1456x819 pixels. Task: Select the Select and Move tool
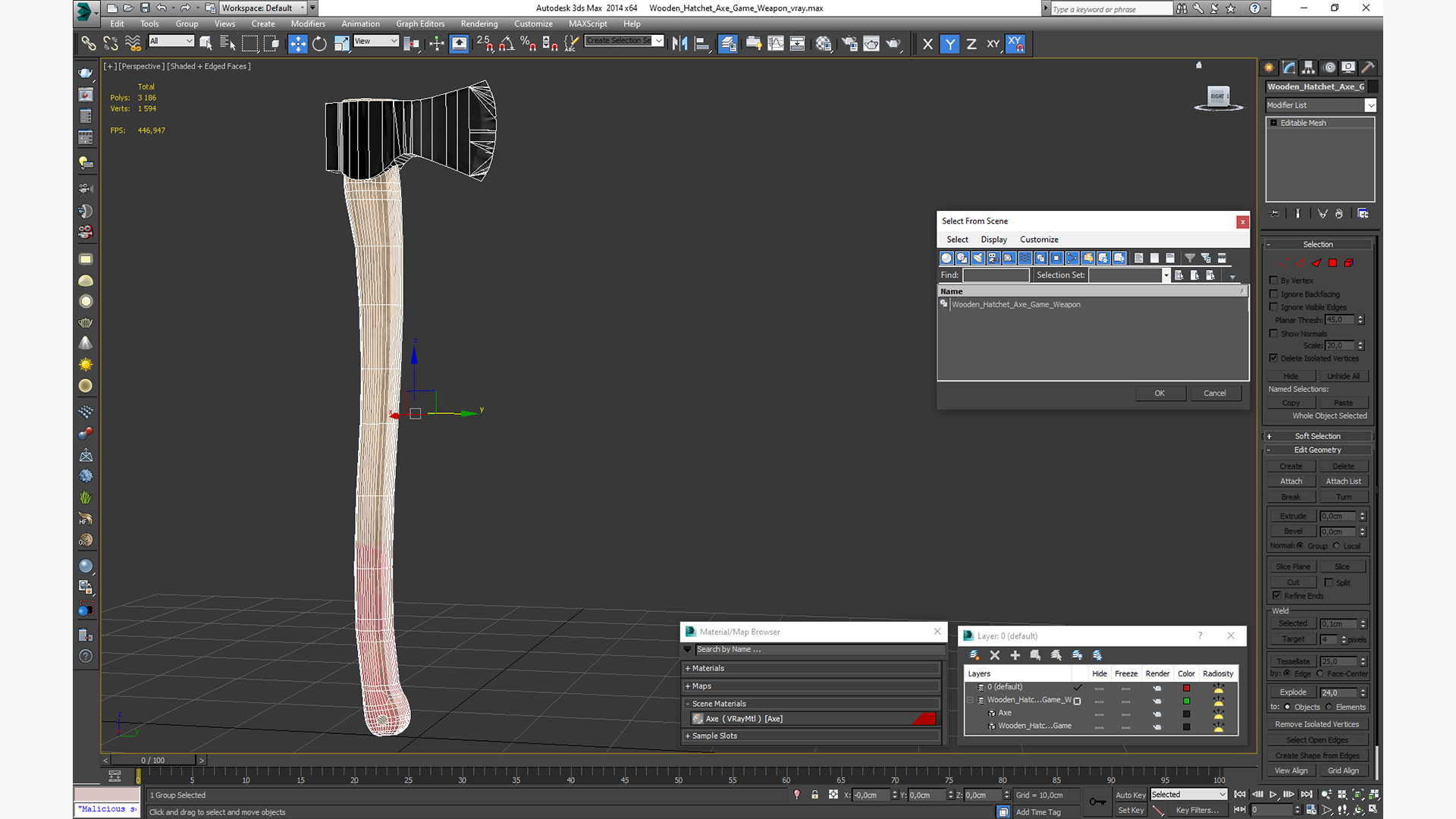coord(297,44)
